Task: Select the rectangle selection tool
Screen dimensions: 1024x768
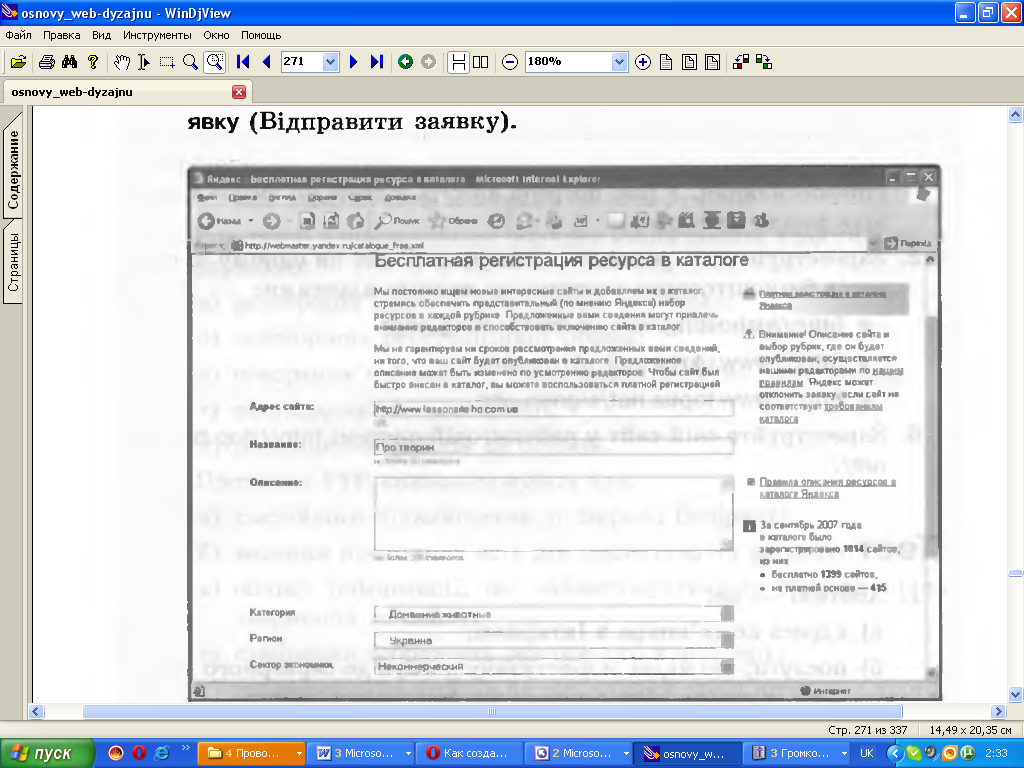Action: pyautogui.click(x=167, y=62)
